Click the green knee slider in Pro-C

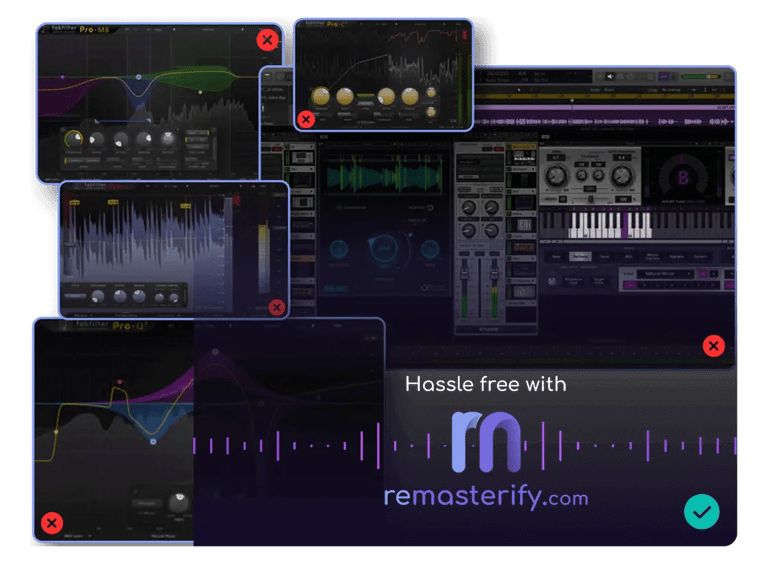(x=365, y=96)
